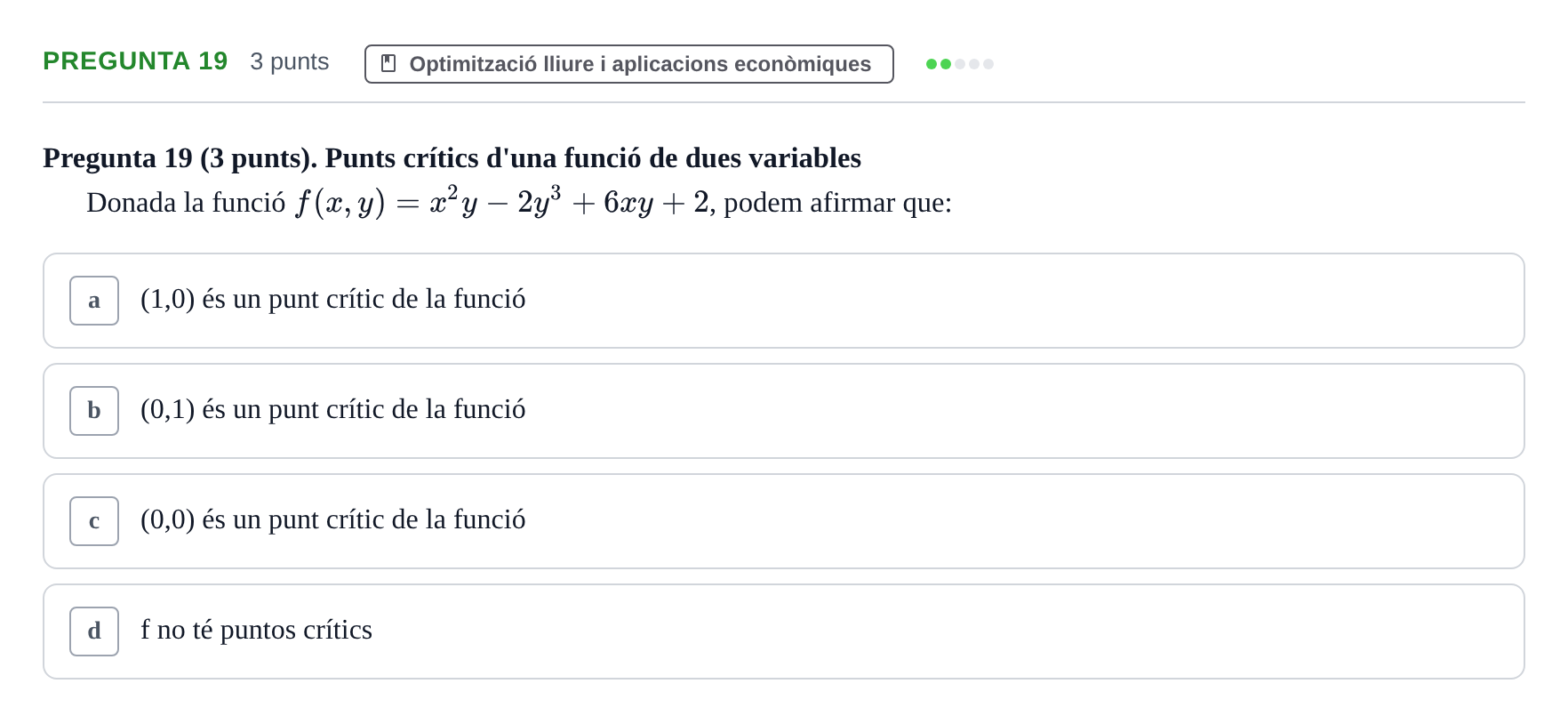1568x724 pixels.
Task: Select the letter box for answer a
Action: click(94, 301)
